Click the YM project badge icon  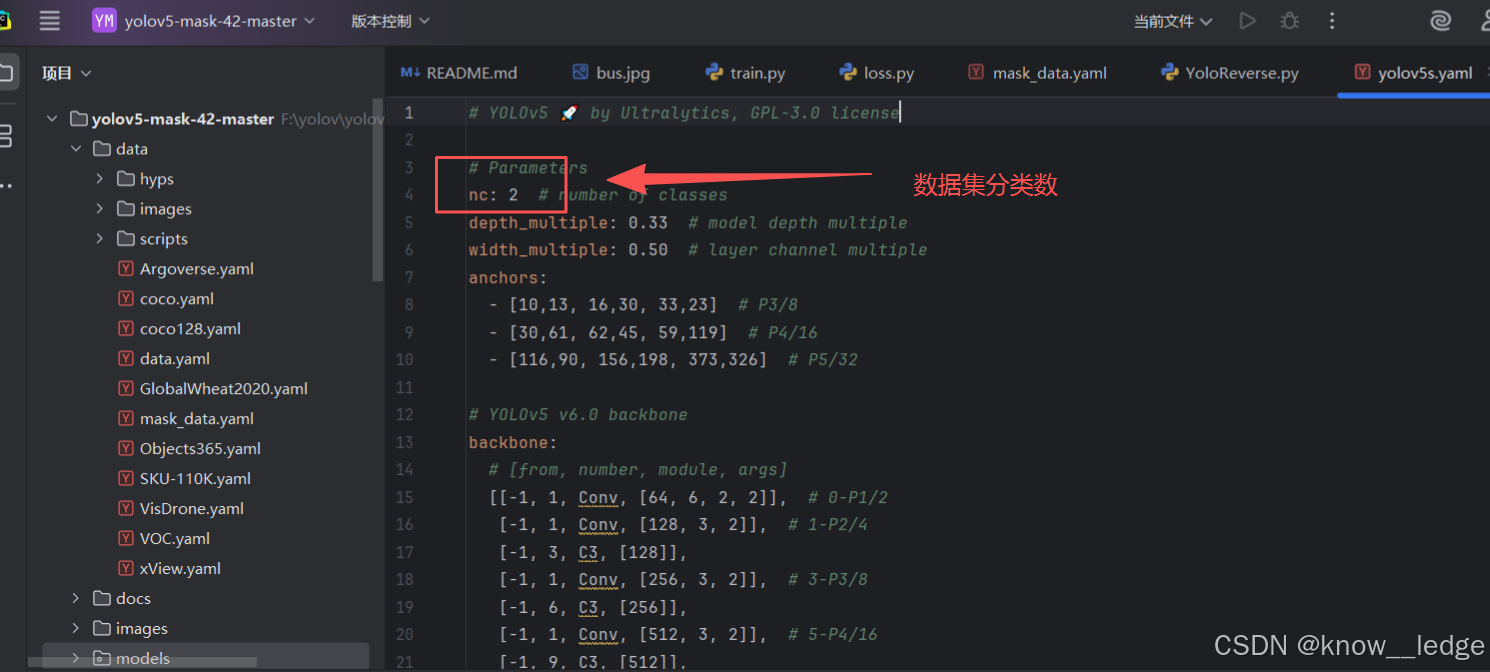tap(104, 20)
